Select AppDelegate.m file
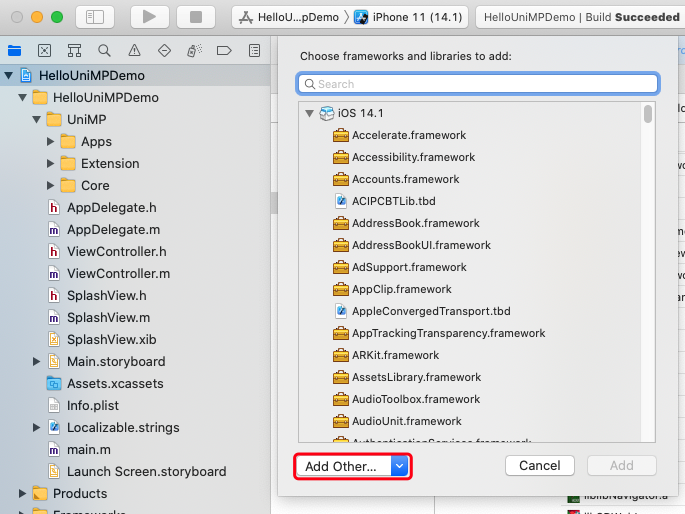685x514 pixels. (x=104, y=230)
